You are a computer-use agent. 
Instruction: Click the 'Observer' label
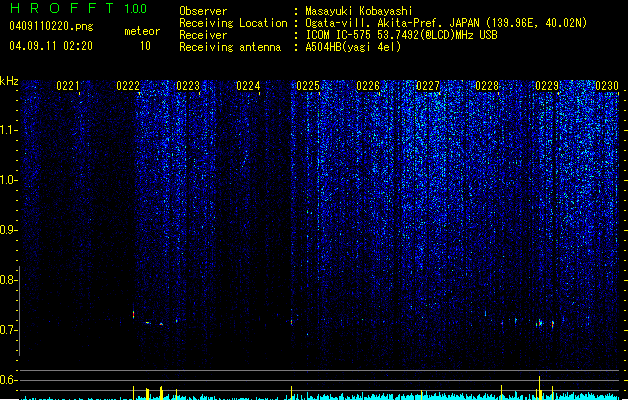coord(203,11)
